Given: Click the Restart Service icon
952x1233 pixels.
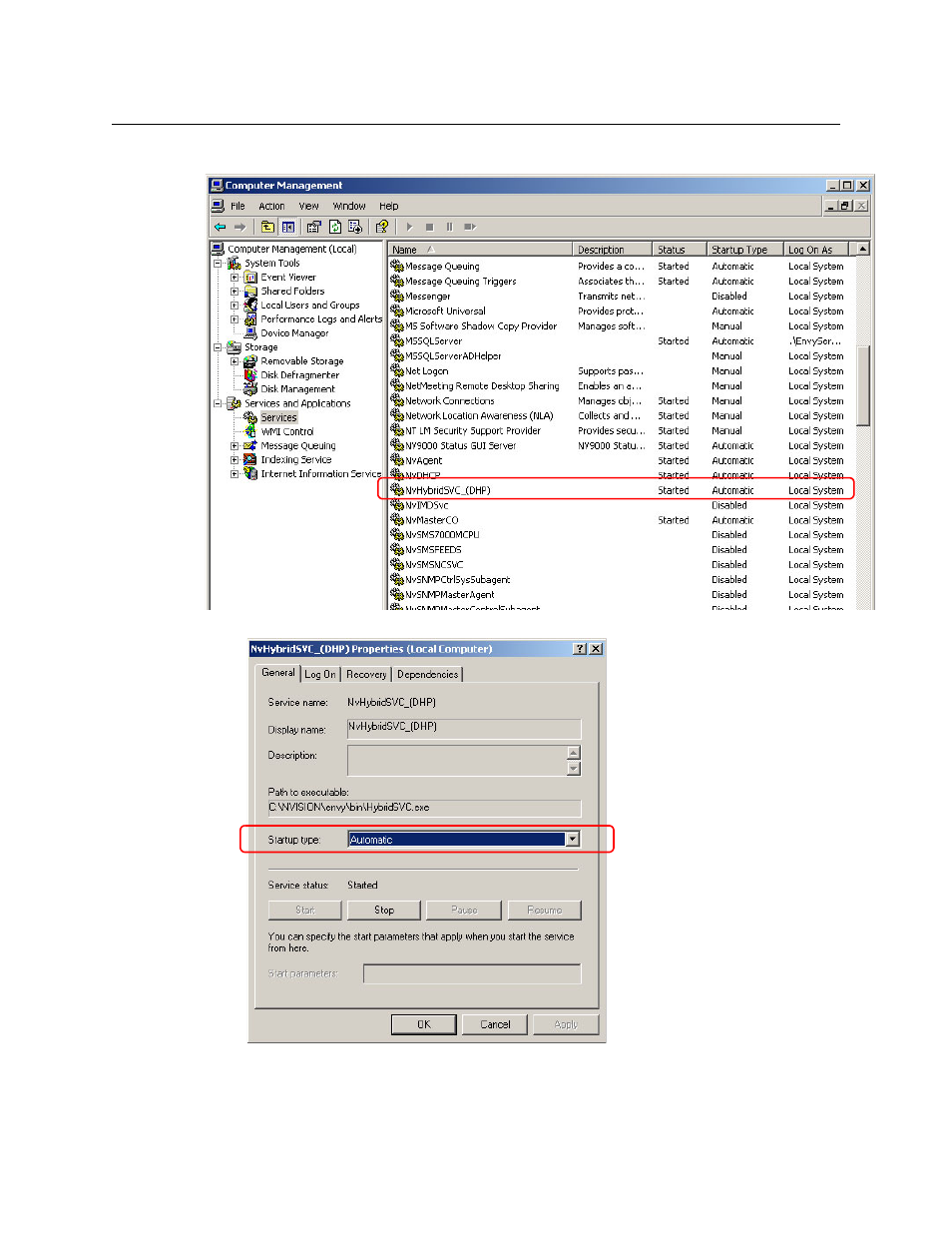Looking at the screenshot, I should [470, 227].
